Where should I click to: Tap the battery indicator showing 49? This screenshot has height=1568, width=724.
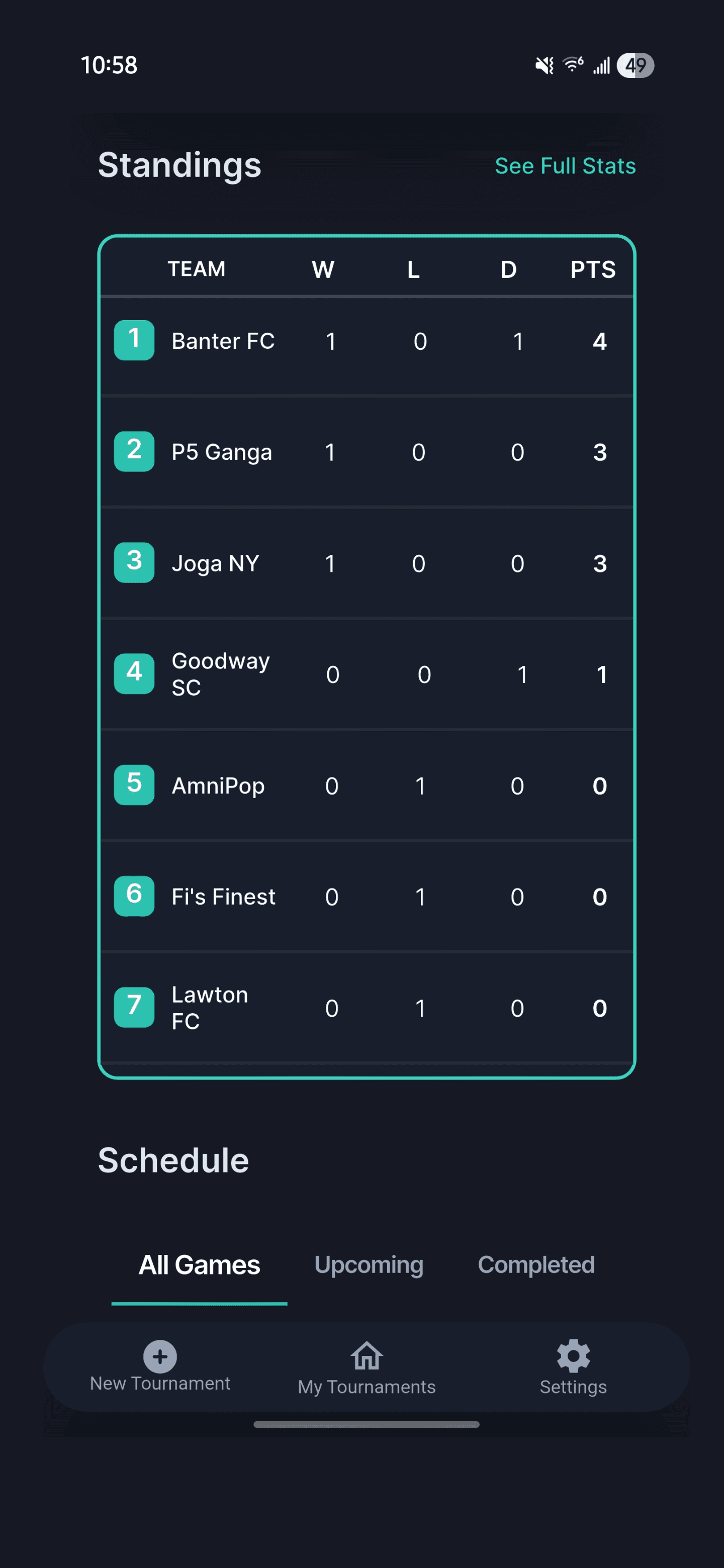[636, 64]
